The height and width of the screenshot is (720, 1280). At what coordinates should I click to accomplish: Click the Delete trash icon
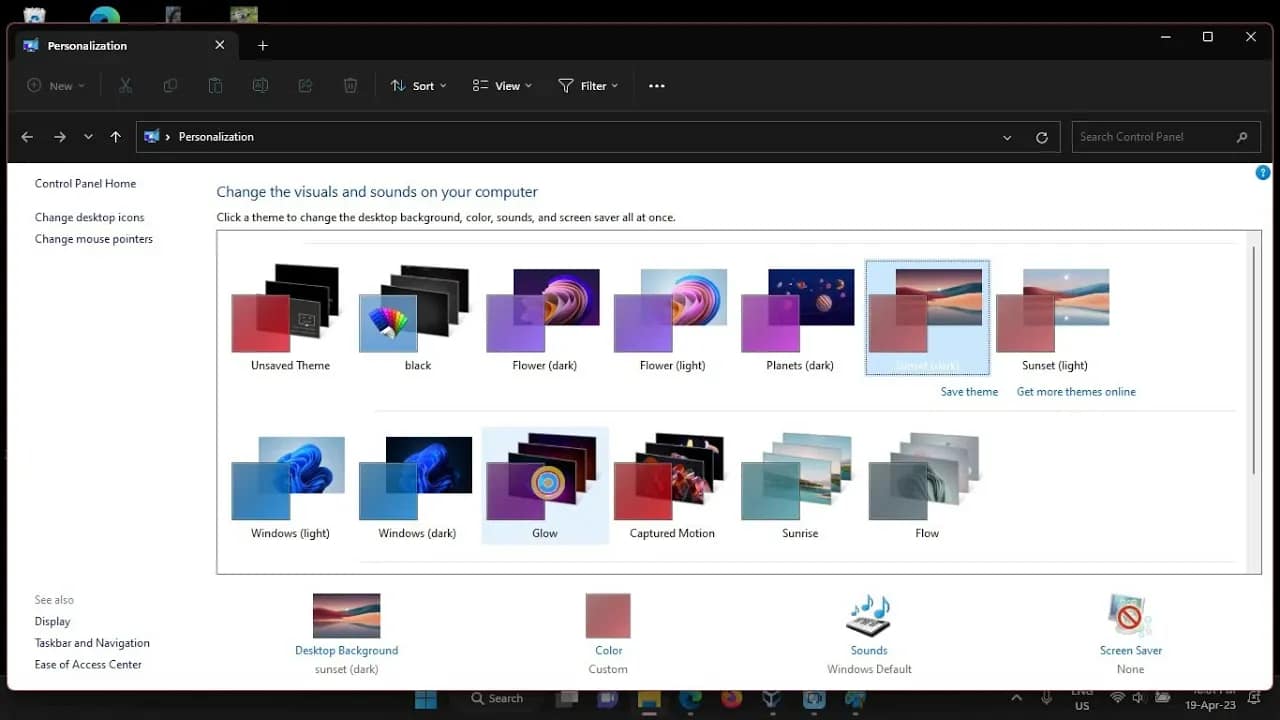pyautogui.click(x=350, y=85)
